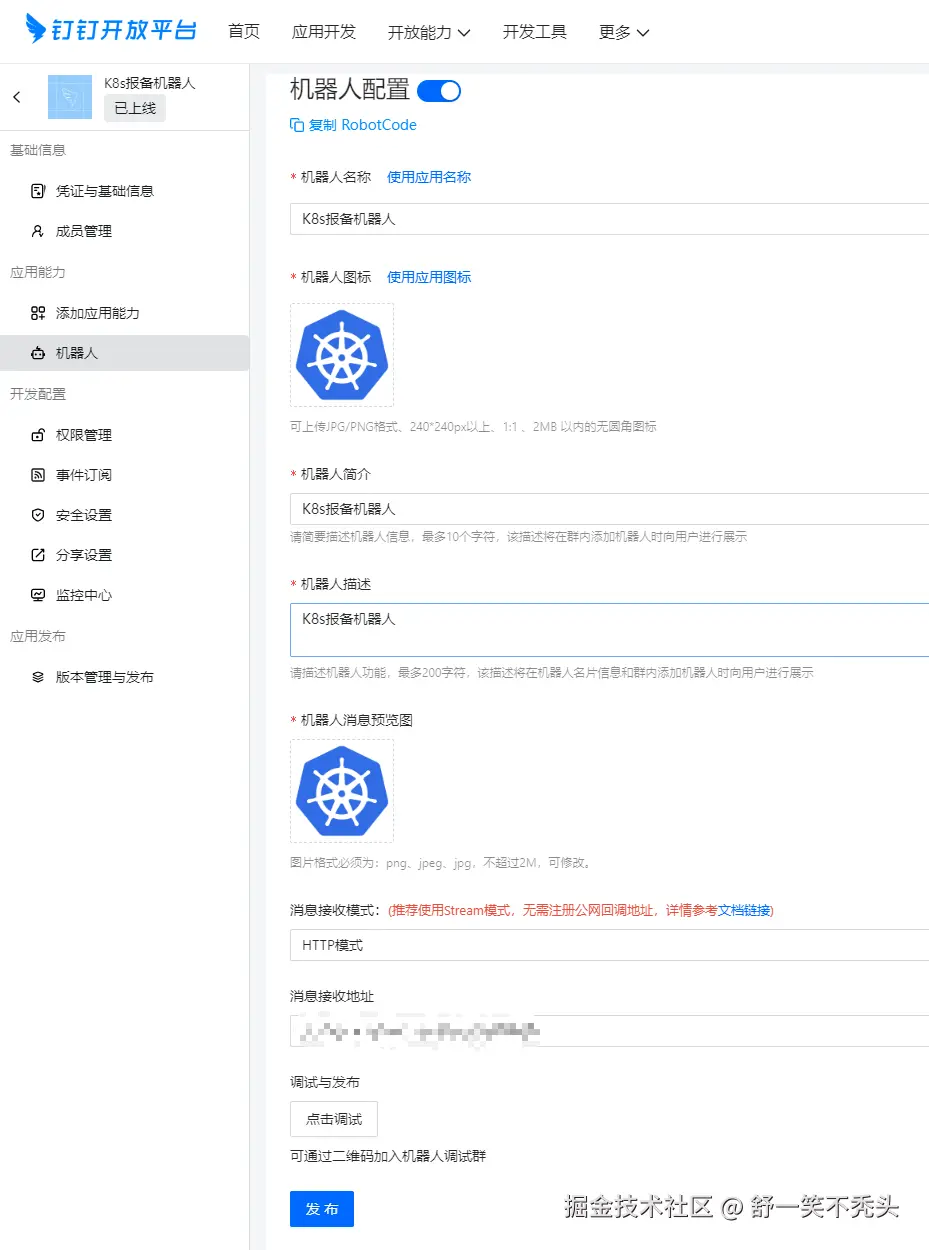
Task: Expand the 更多 dropdown menu
Action: [624, 32]
